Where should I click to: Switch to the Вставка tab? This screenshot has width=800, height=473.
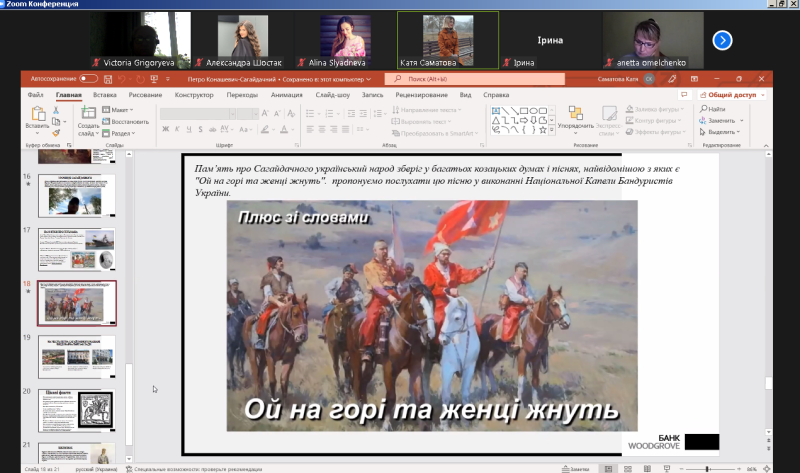coord(105,95)
